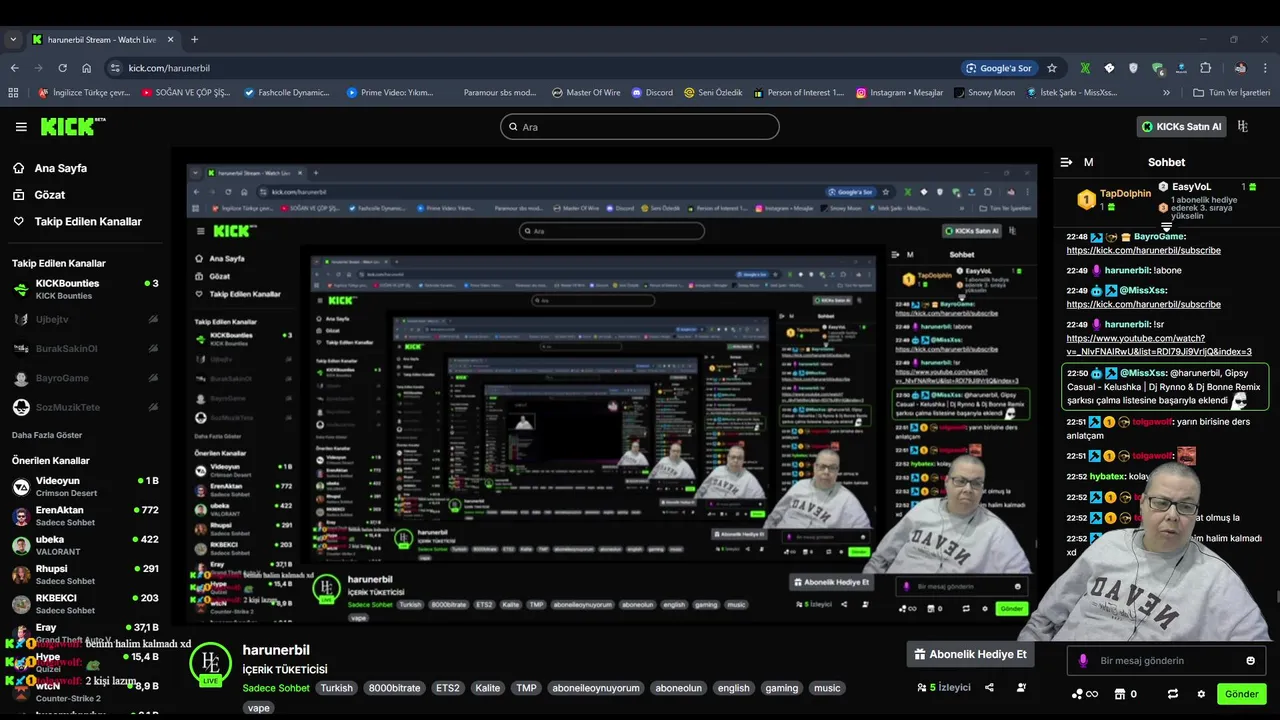This screenshot has height=720, width=1280.
Task: Open the KICKBounties followed channel
Action: click(84, 289)
